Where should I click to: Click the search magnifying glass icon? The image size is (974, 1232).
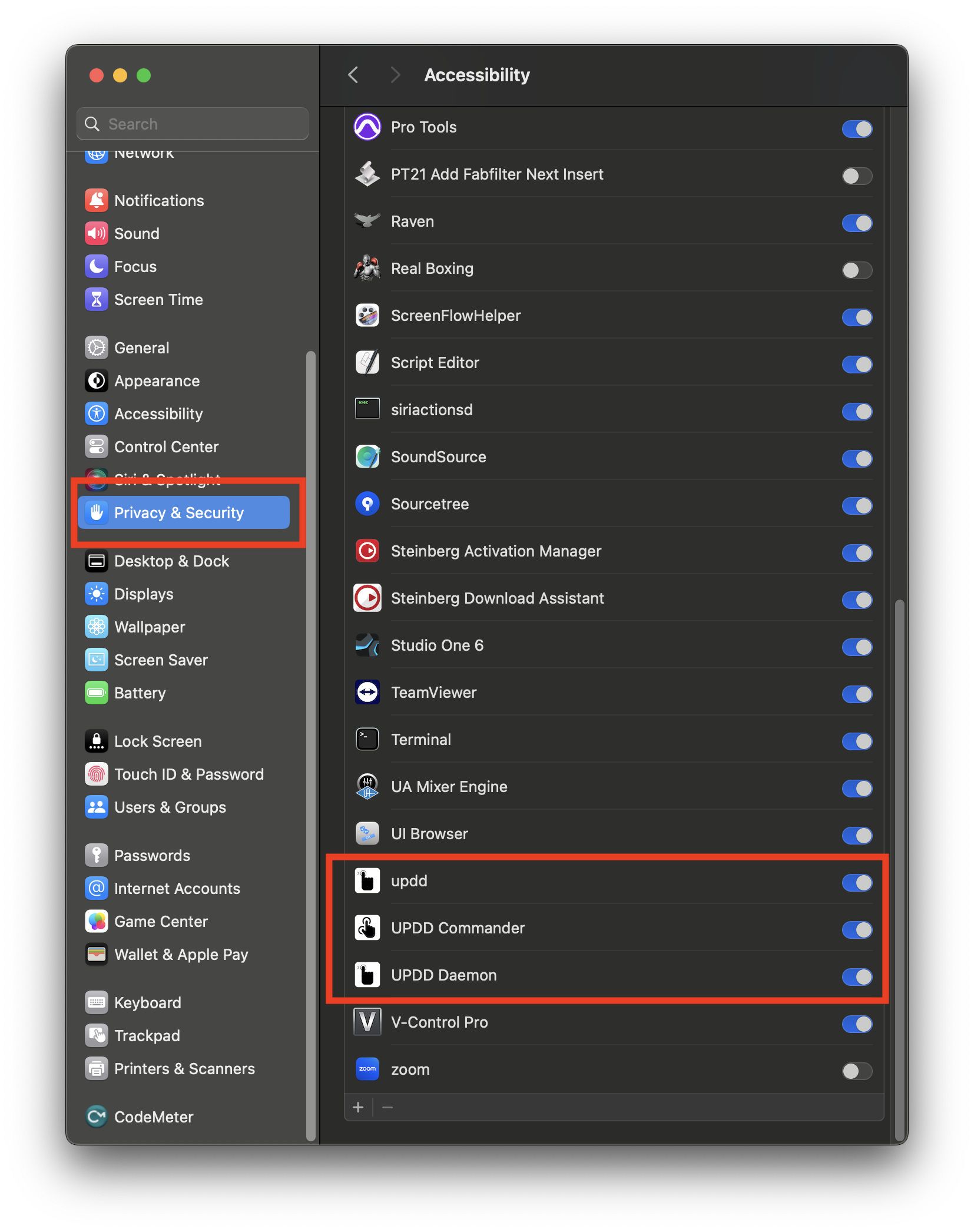pos(92,124)
